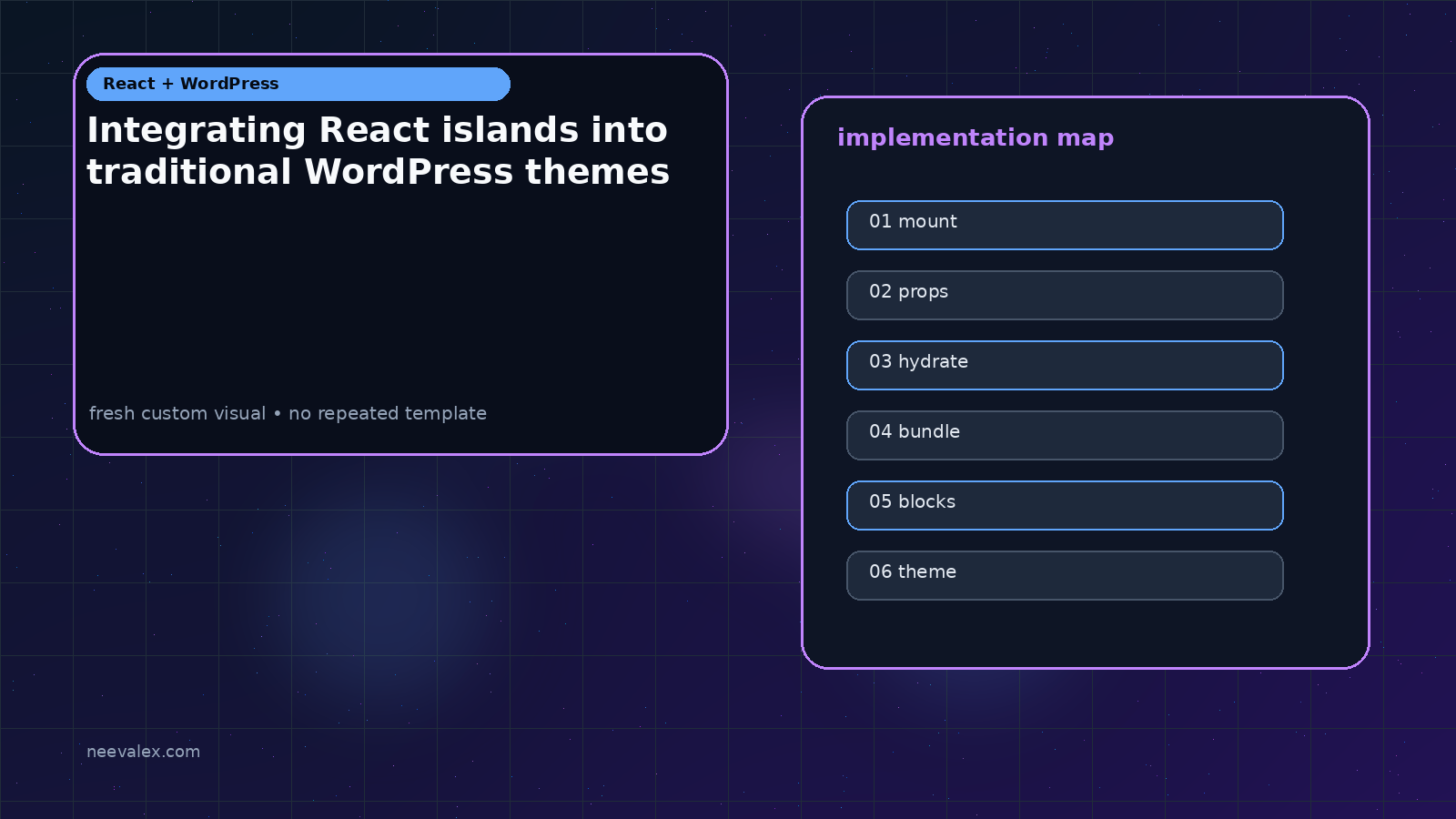Click the fresh custom visual caption
Screen dimensions: 1456x819
tap(288, 413)
